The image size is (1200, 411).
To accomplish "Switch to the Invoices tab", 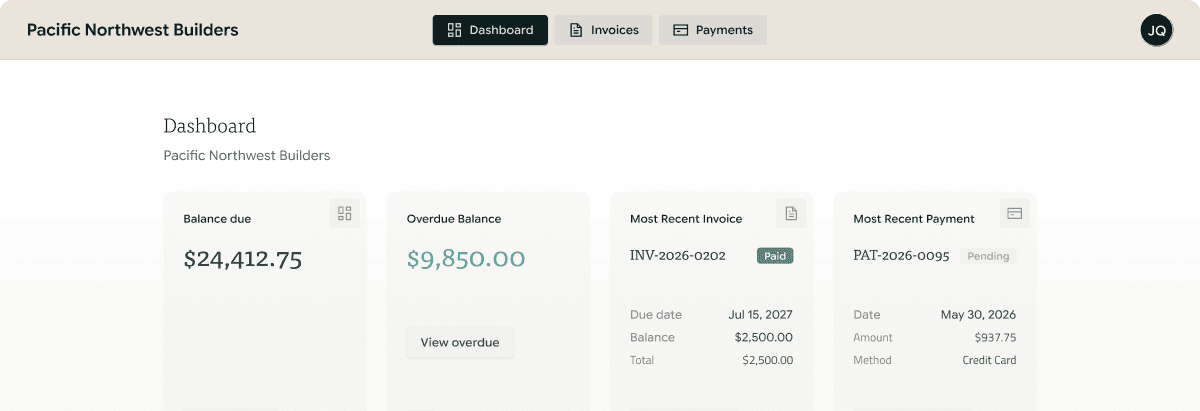I will (604, 30).
